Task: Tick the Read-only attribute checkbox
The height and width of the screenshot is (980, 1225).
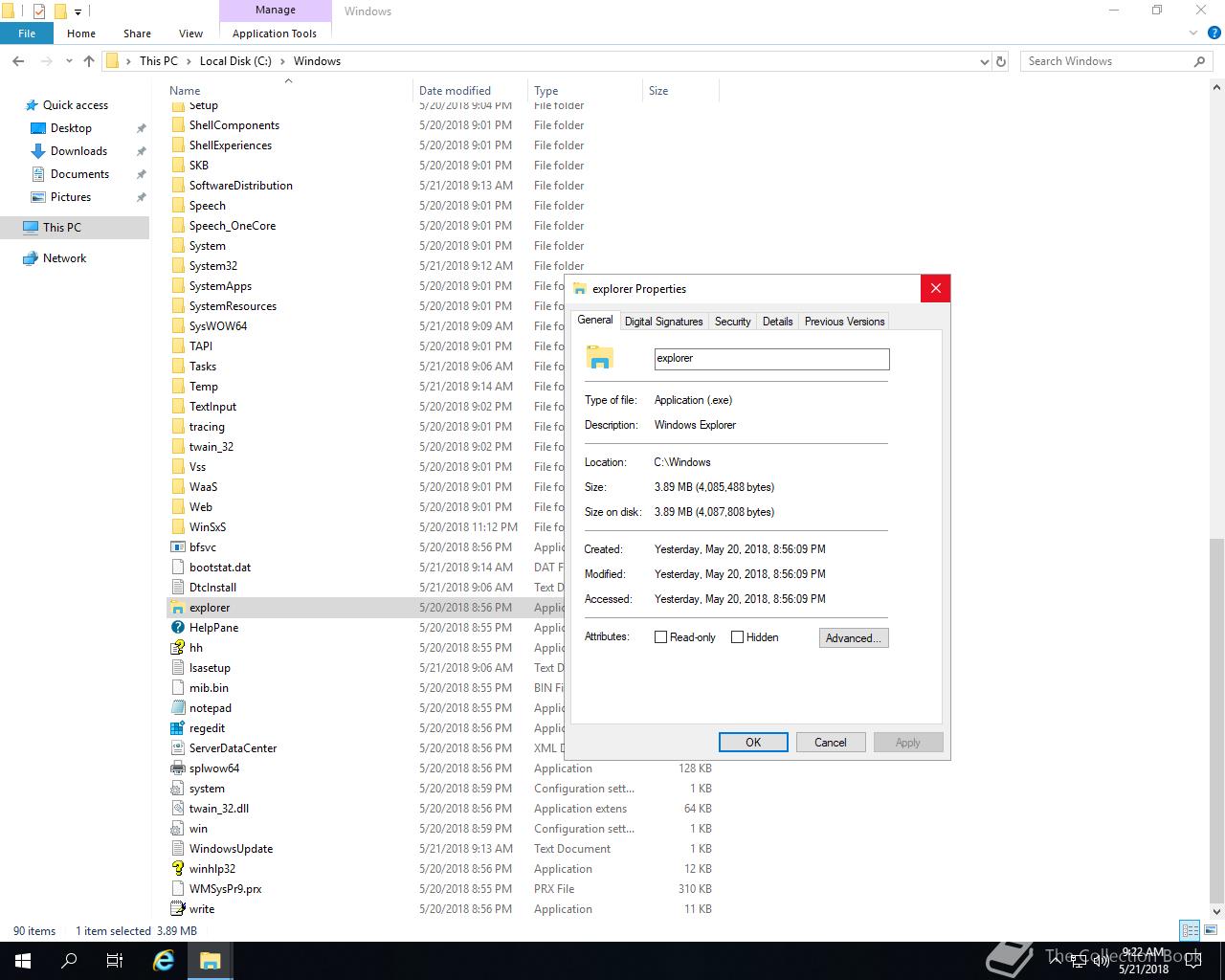Action: pos(660,637)
